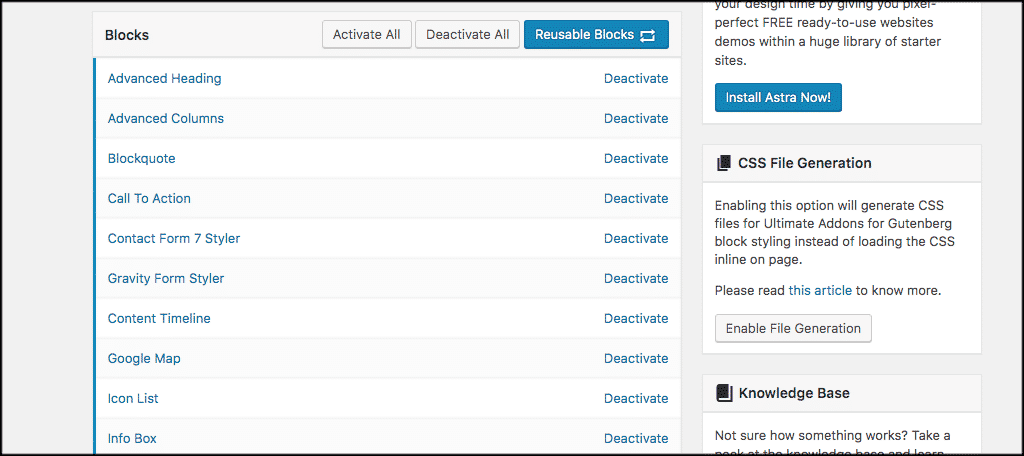Viewport: 1024px width, 456px height.
Task: Click the Deactivate All button
Action: click(x=468, y=35)
